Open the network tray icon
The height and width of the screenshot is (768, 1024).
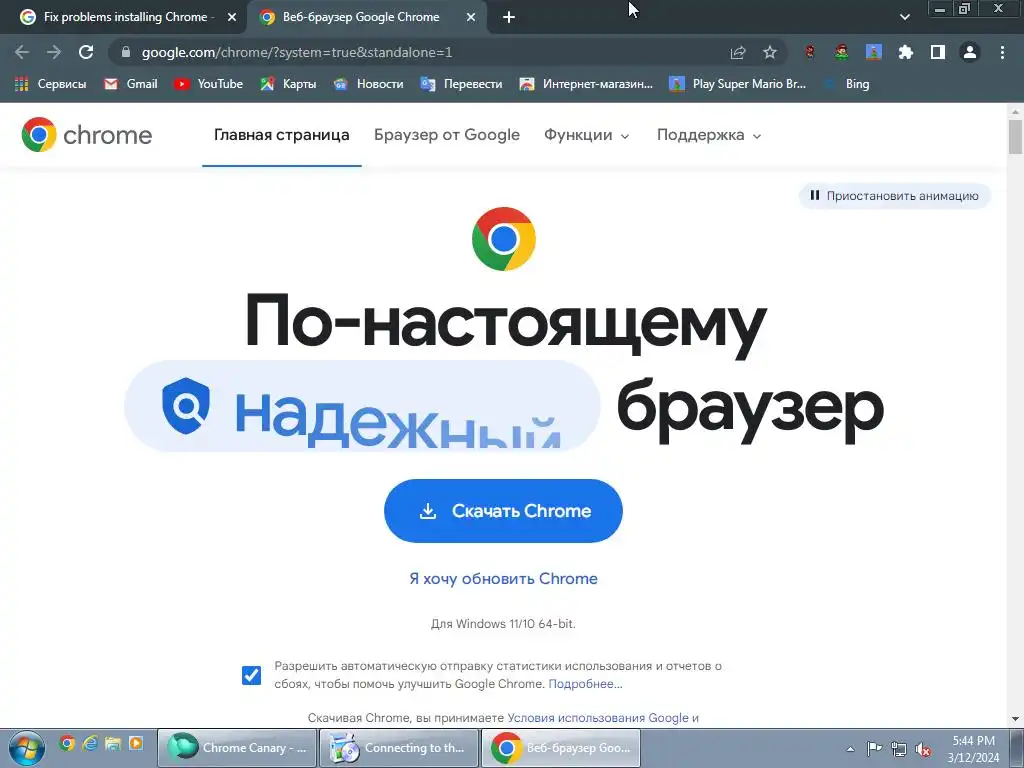pos(899,749)
